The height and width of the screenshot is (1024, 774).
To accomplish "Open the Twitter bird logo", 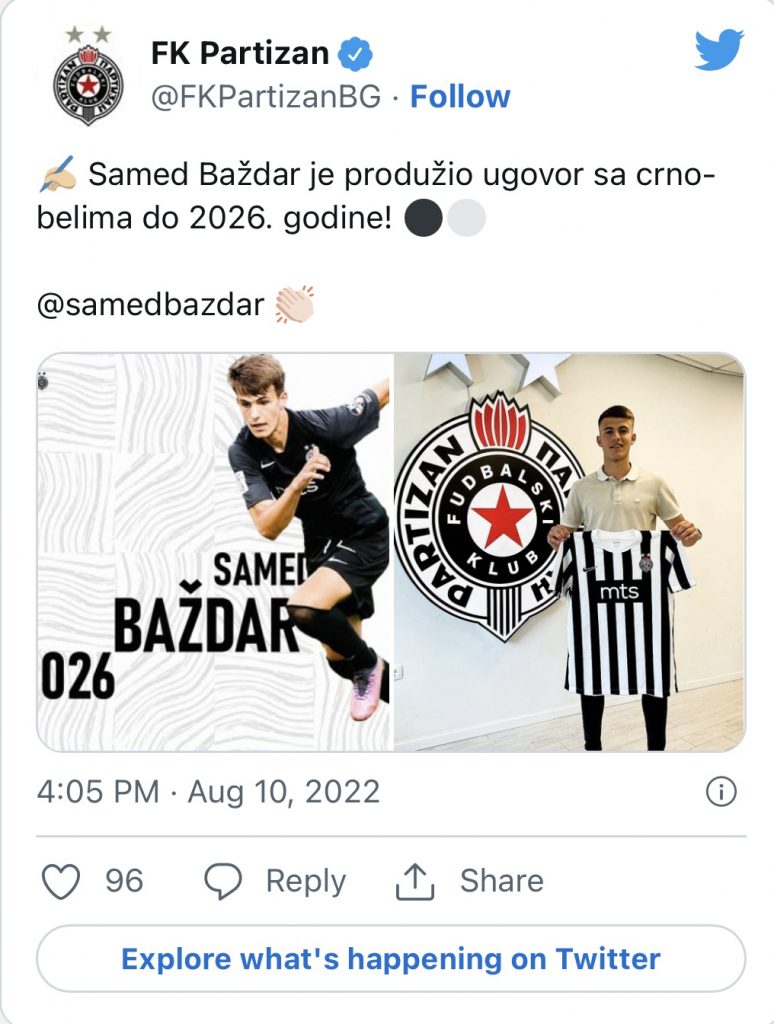I will click(719, 50).
